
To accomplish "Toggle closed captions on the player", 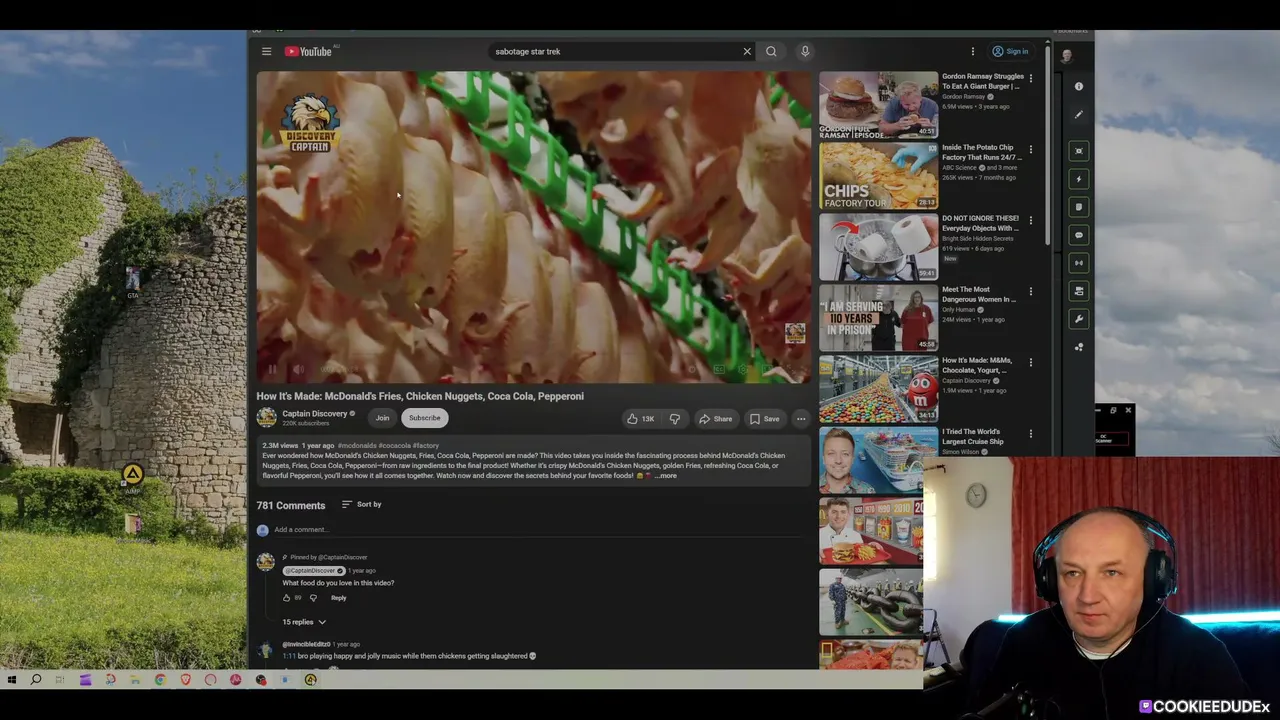I will tap(718, 370).
